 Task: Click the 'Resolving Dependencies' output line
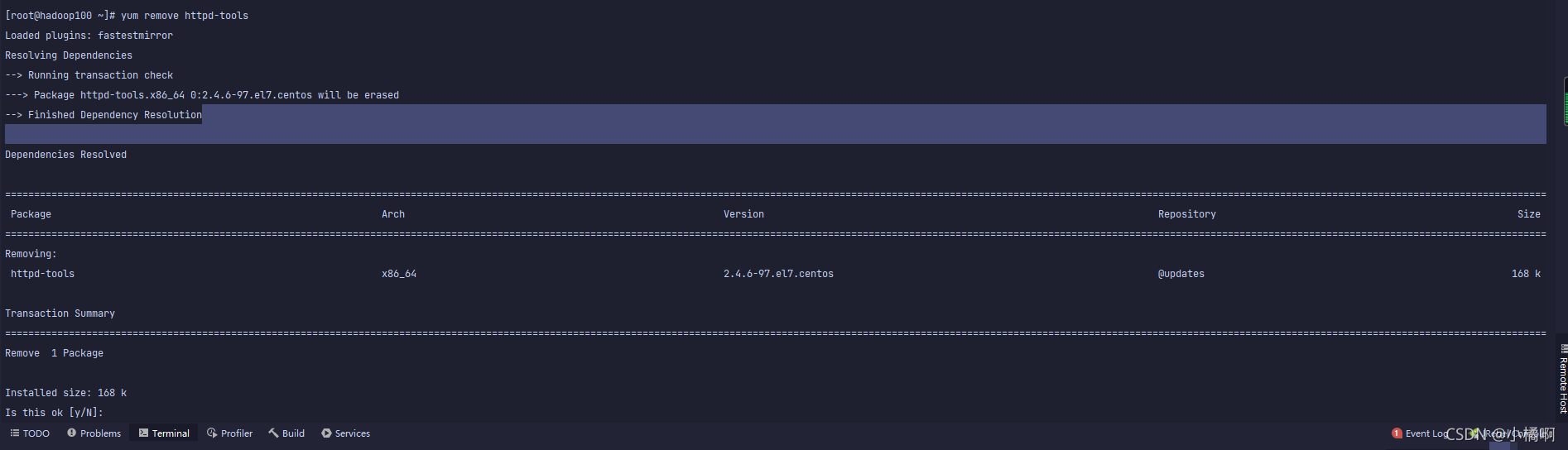(x=69, y=55)
